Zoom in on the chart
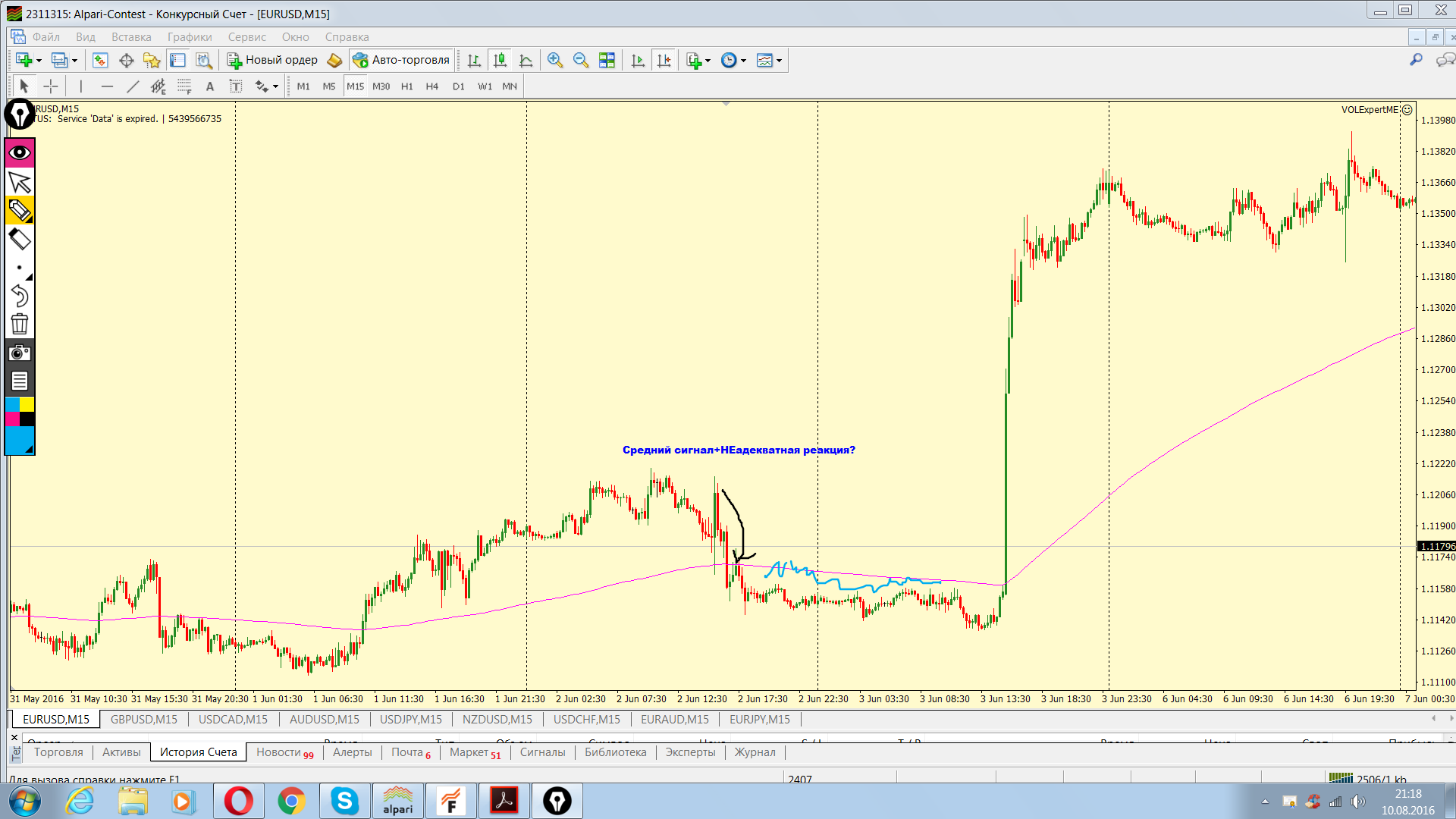The height and width of the screenshot is (819, 1456). [555, 60]
